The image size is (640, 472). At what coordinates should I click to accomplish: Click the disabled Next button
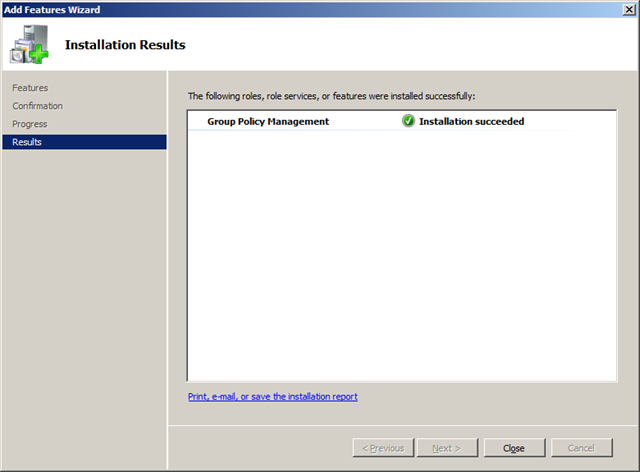point(447,448)
